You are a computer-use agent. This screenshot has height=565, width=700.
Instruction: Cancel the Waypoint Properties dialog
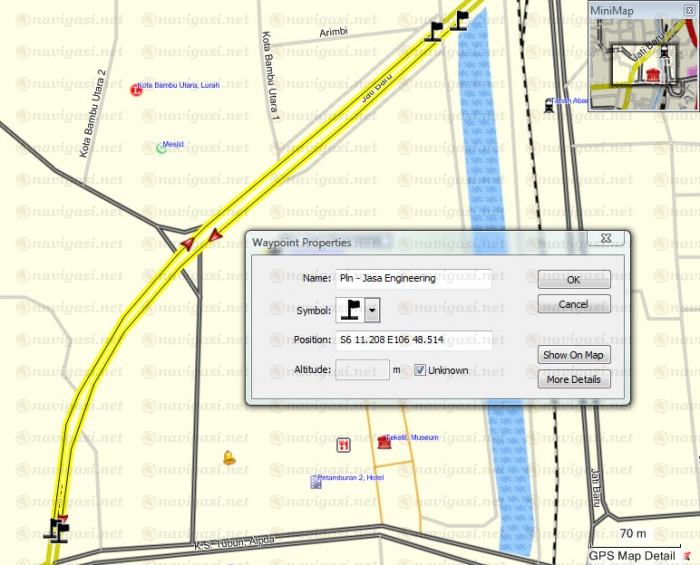click(x=573, y=304)
